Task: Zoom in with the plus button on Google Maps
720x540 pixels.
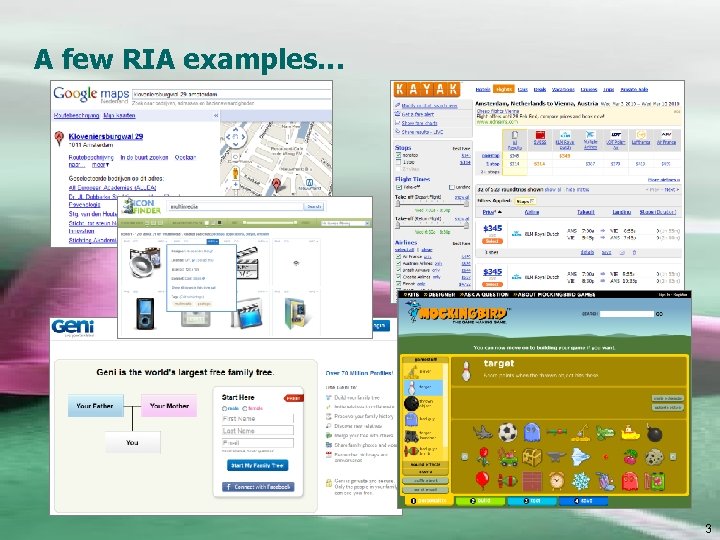Action: (236, 185)
